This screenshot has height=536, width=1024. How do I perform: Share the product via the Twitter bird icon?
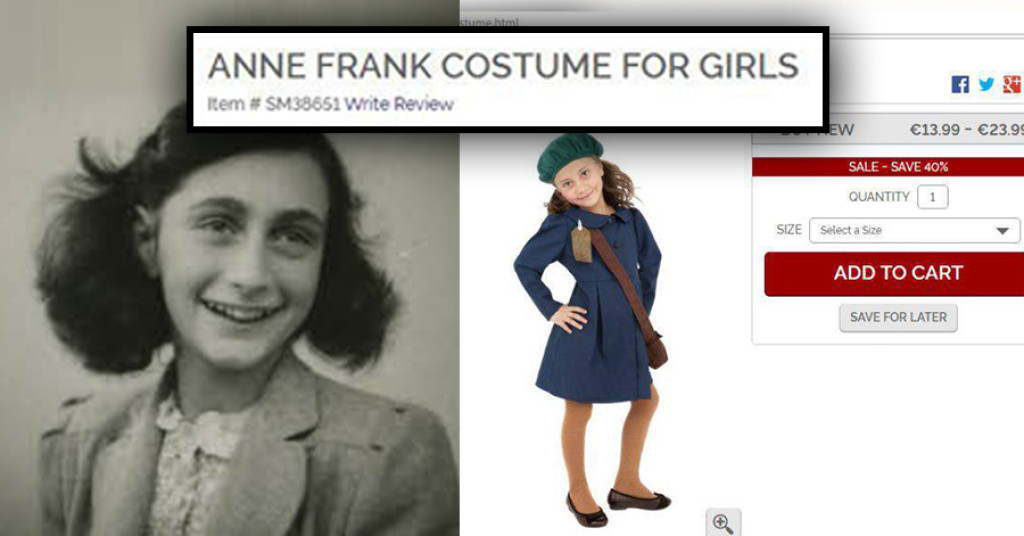tap(986, 84)
